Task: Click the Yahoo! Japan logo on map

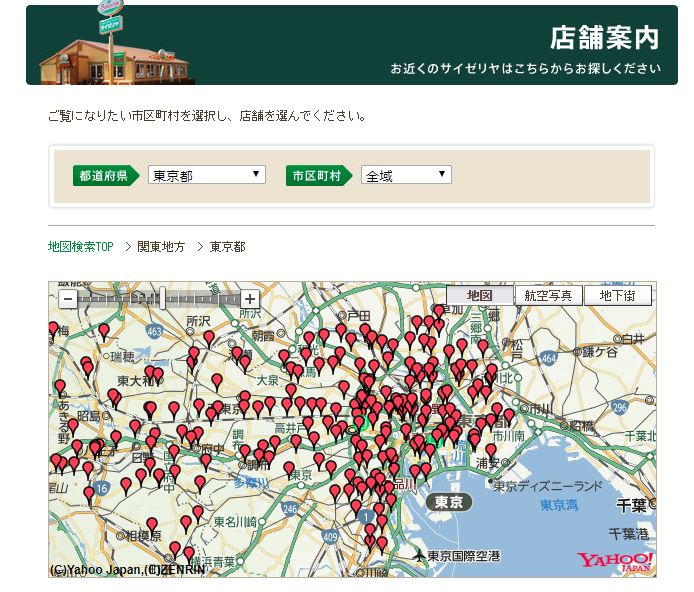Action: 615,561
